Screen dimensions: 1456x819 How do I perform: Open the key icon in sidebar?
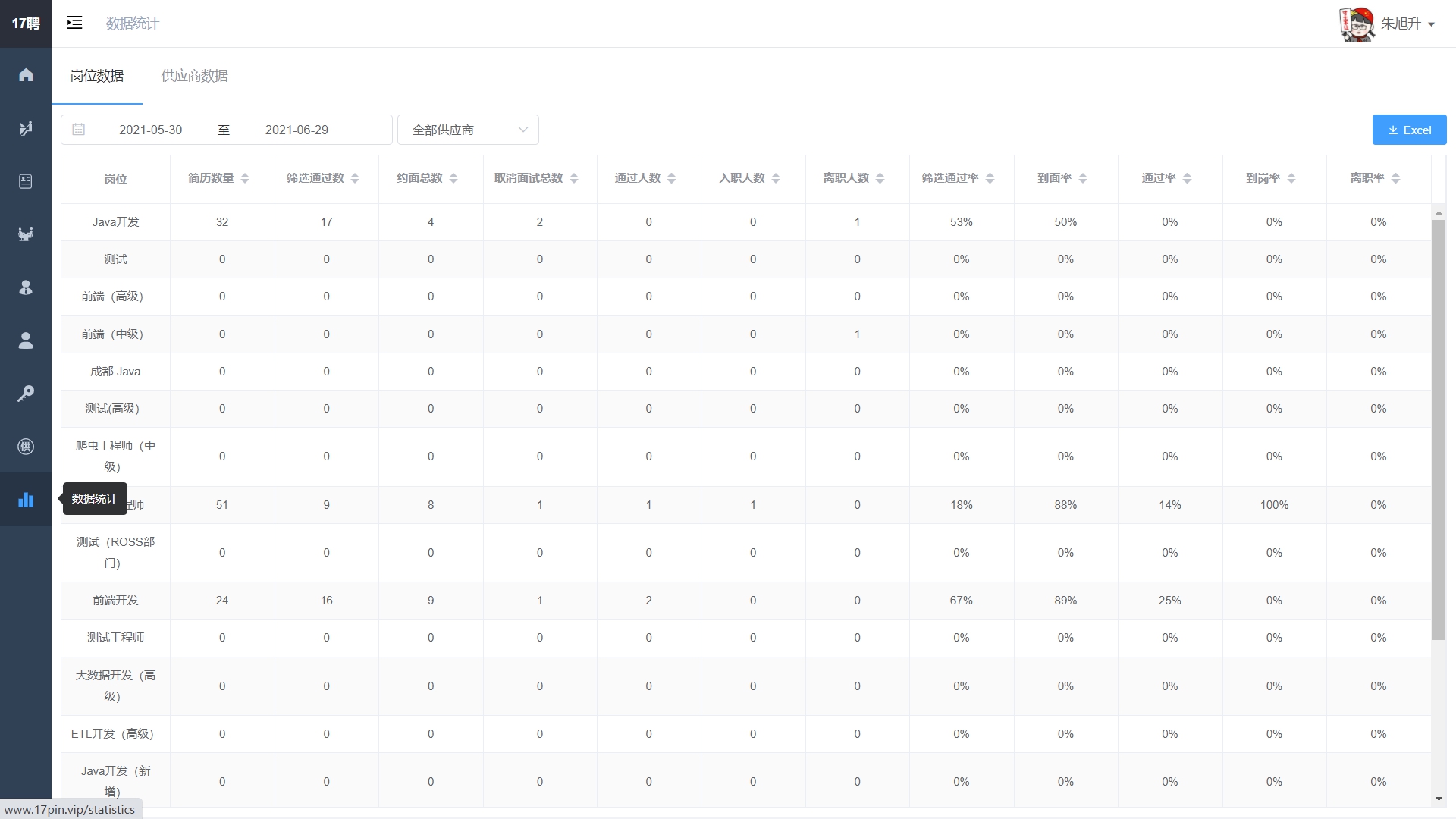click(x=26, y=394)
